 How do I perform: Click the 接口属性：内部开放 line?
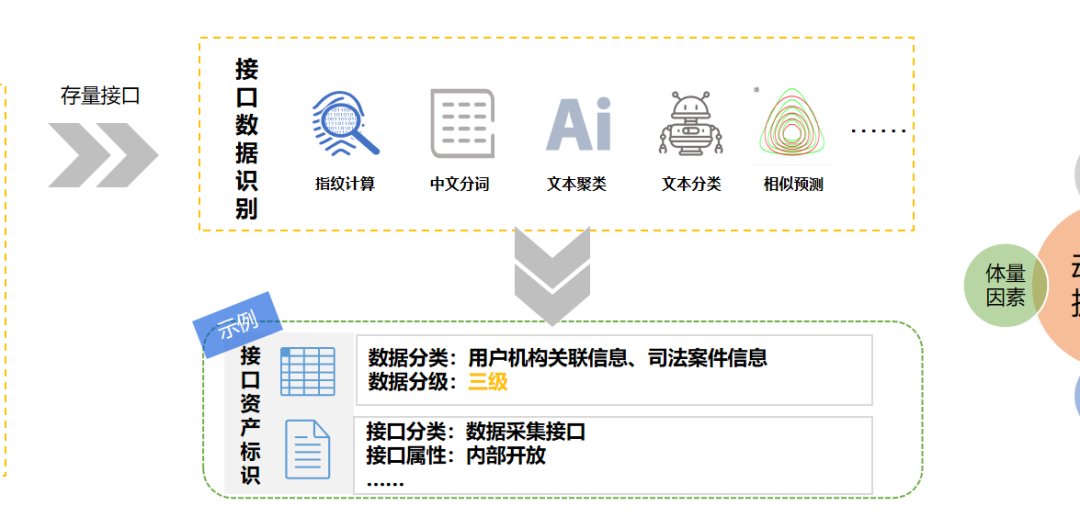[456, 456]
